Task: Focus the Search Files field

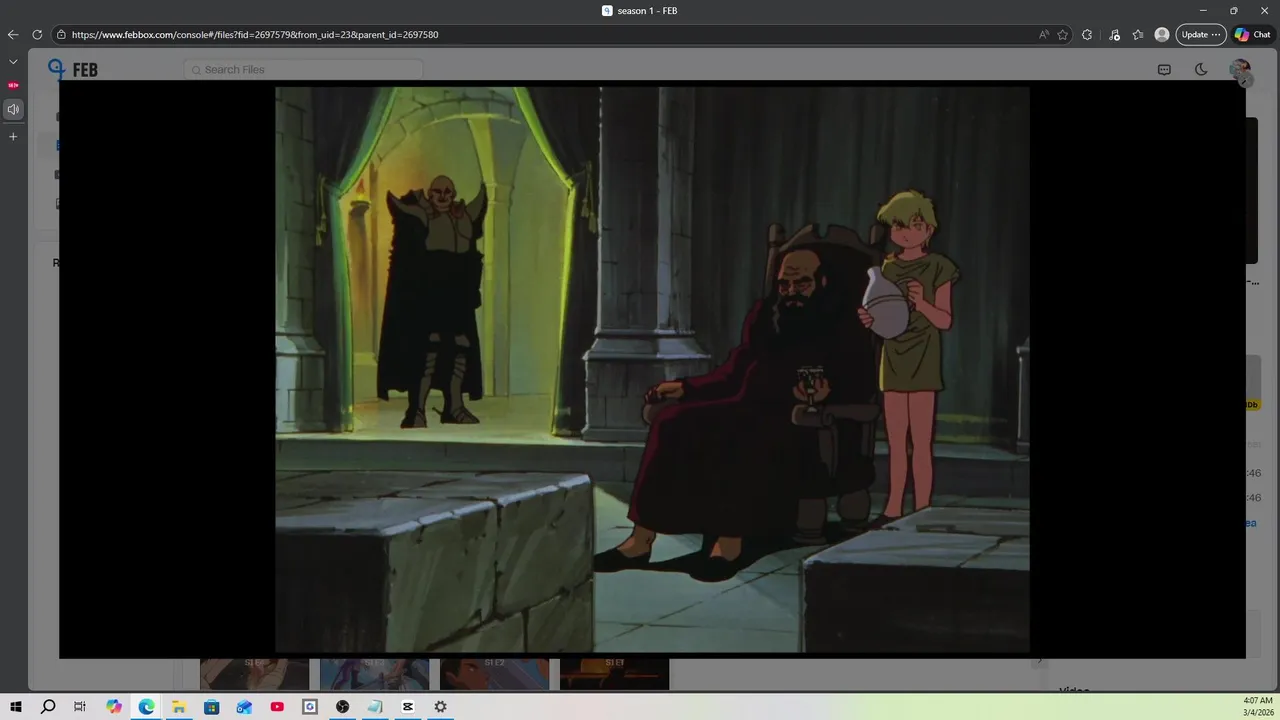Action: [x=303, y=69]
